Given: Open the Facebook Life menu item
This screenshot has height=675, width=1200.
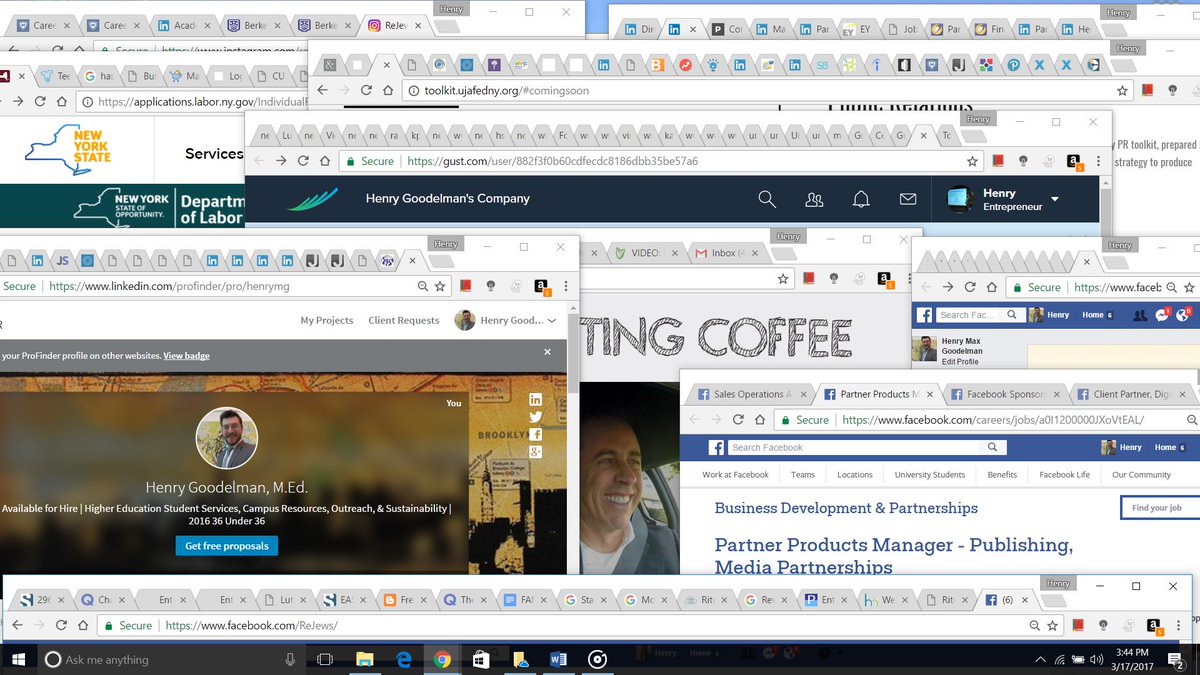Looking at the screenshot, I should coord(1064,475).
